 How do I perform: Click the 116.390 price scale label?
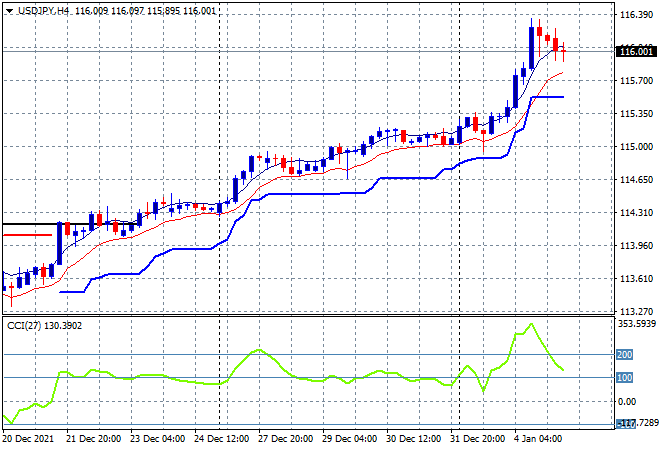(x=636, y=15)
